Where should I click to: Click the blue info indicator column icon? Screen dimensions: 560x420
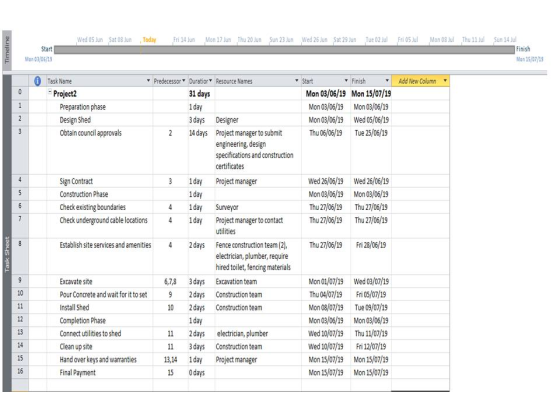click(x=37, y=81)
